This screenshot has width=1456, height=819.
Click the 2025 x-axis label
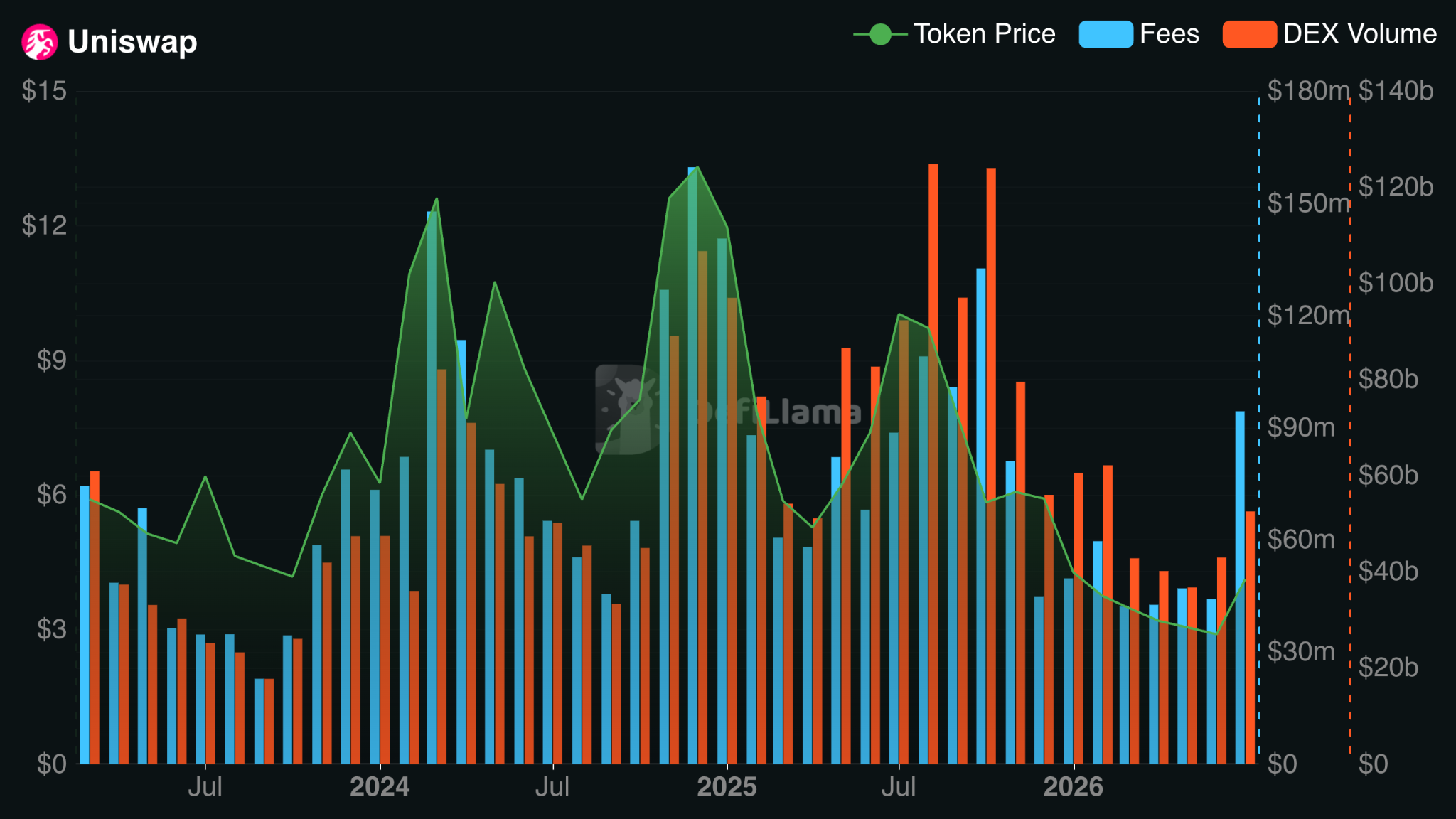coord(727,787)
